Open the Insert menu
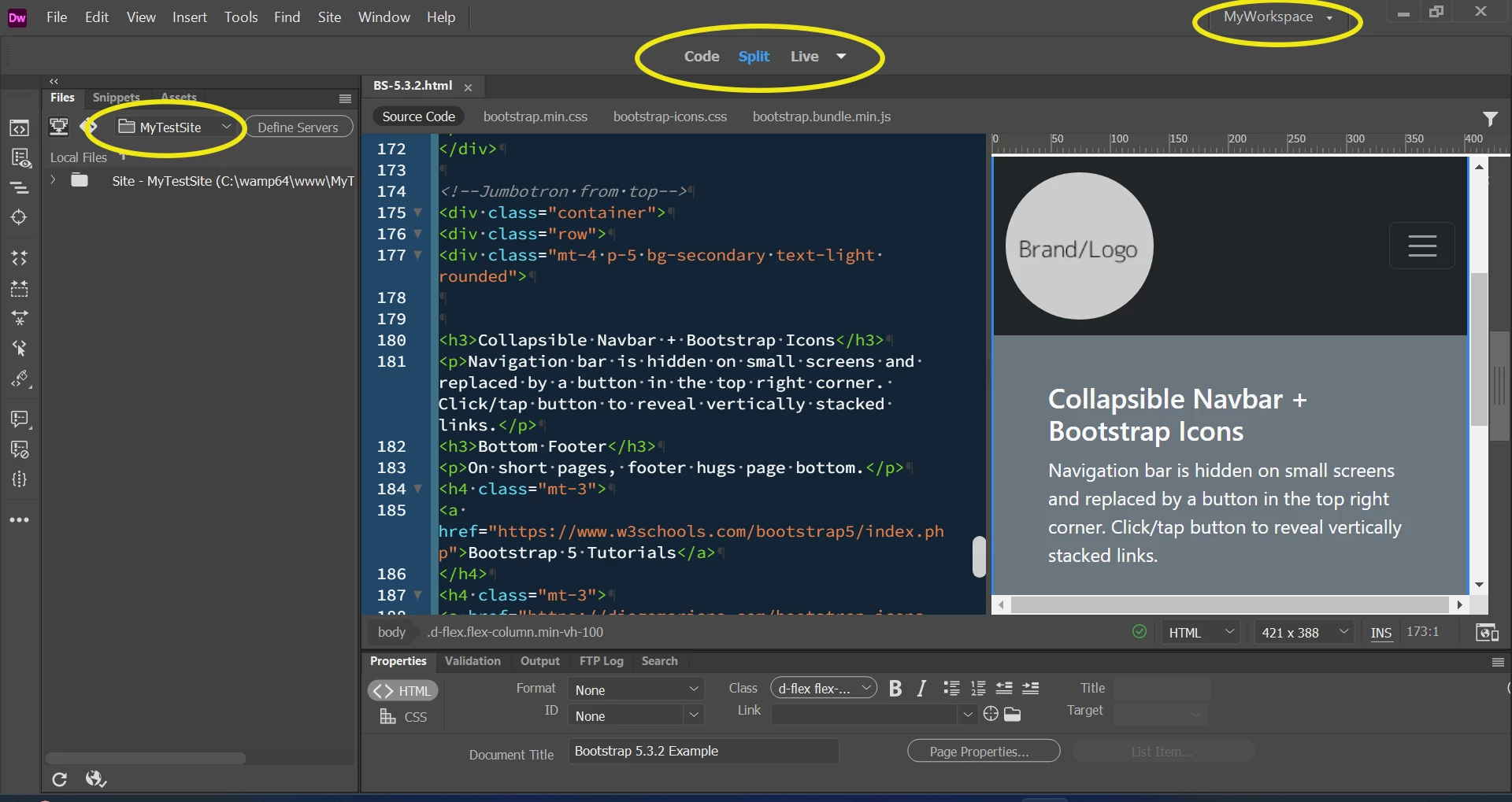 190,17
